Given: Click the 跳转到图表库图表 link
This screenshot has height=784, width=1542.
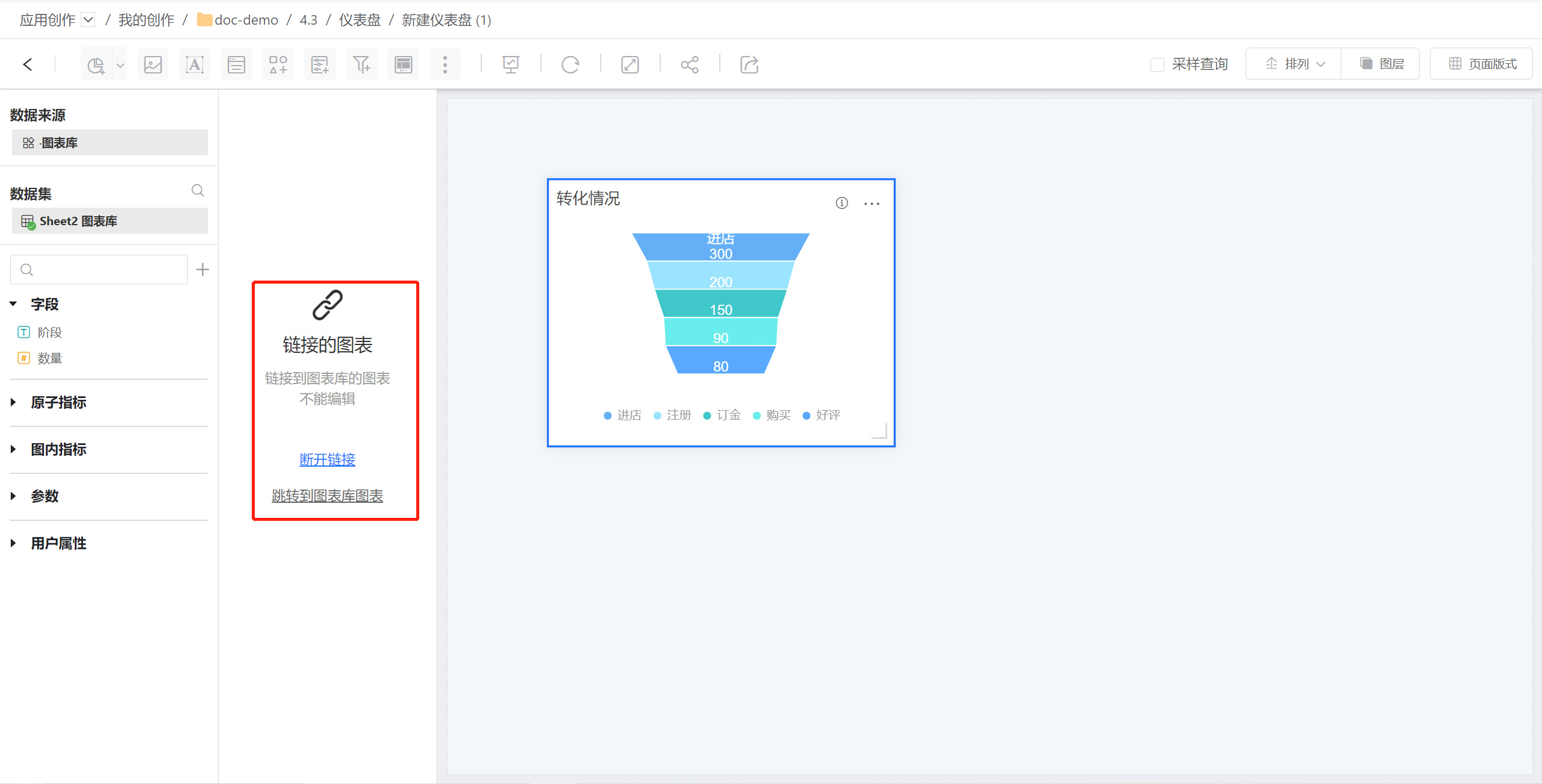Looking at the screenshot, I should (327, 496).
